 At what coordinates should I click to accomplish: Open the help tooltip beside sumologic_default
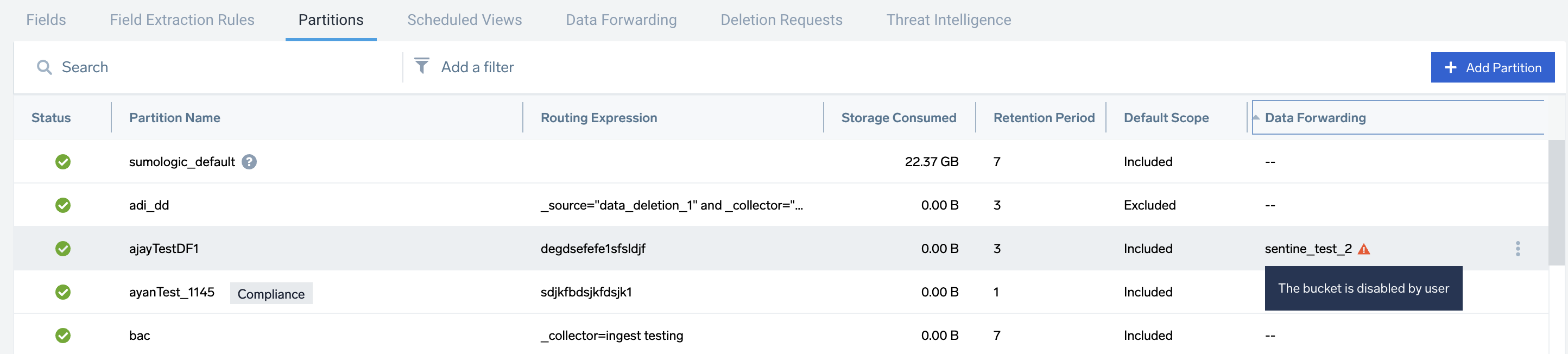tap(249, 162)
